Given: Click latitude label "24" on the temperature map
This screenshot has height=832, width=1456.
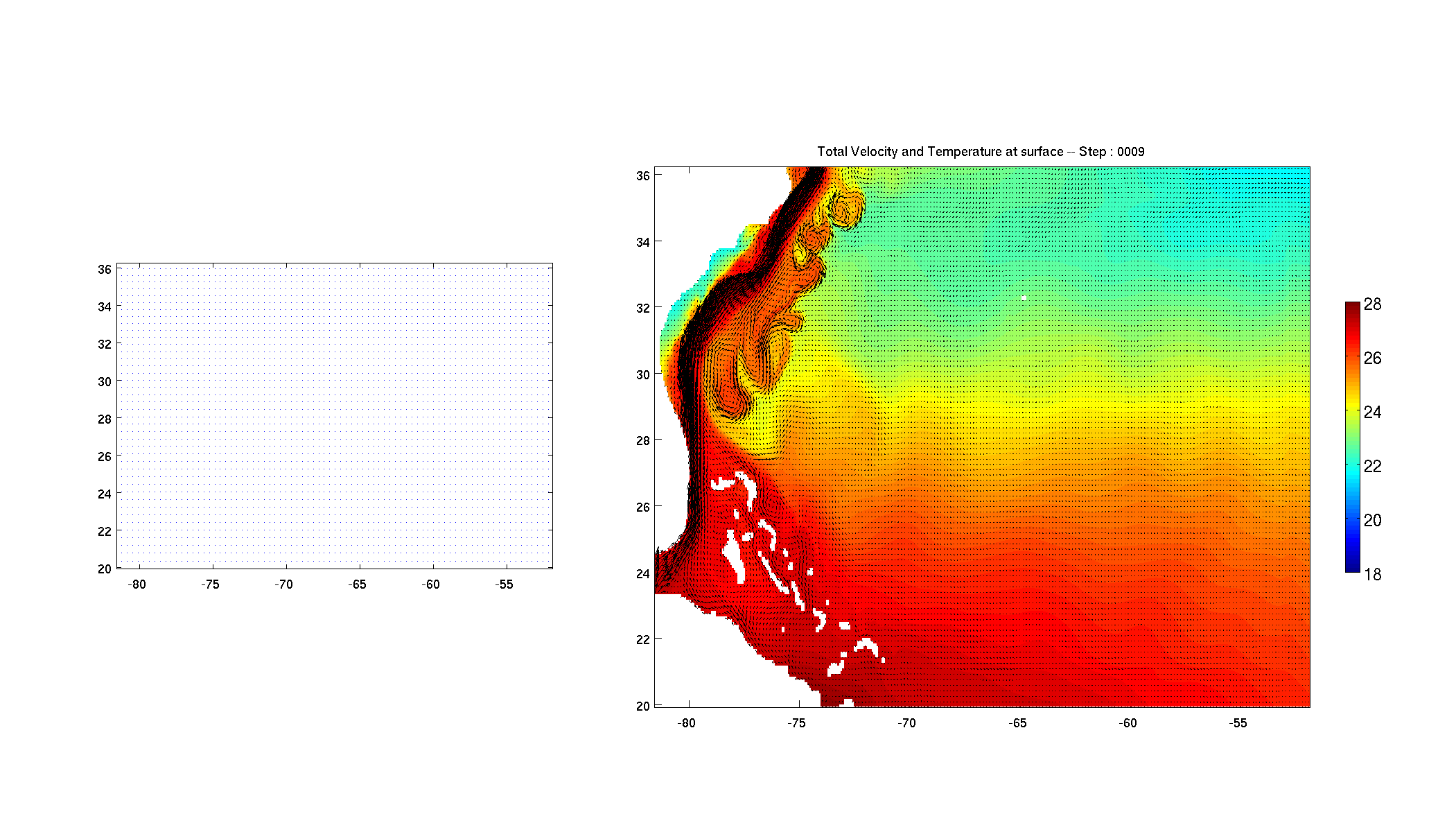Looking at the screenshot, I should click(643, 574).
